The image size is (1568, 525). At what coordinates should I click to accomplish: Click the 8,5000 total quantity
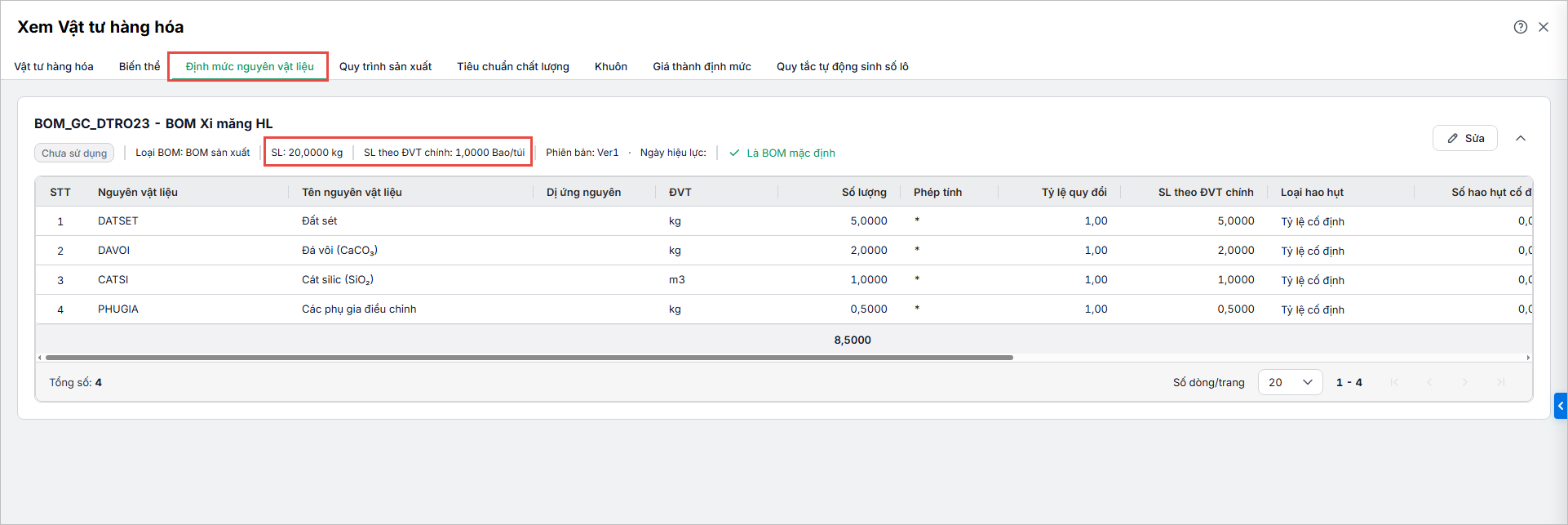click(x=853, y=340)
